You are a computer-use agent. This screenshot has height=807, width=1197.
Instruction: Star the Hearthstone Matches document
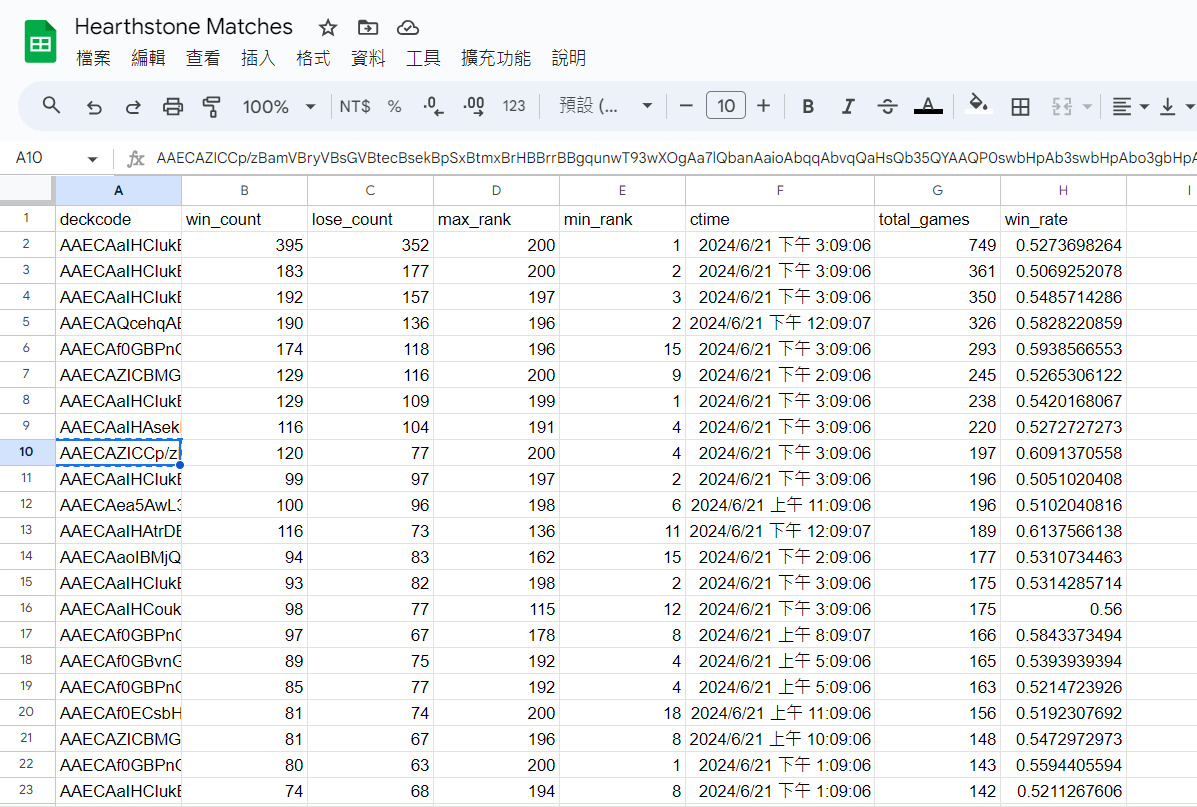[328, 27]
